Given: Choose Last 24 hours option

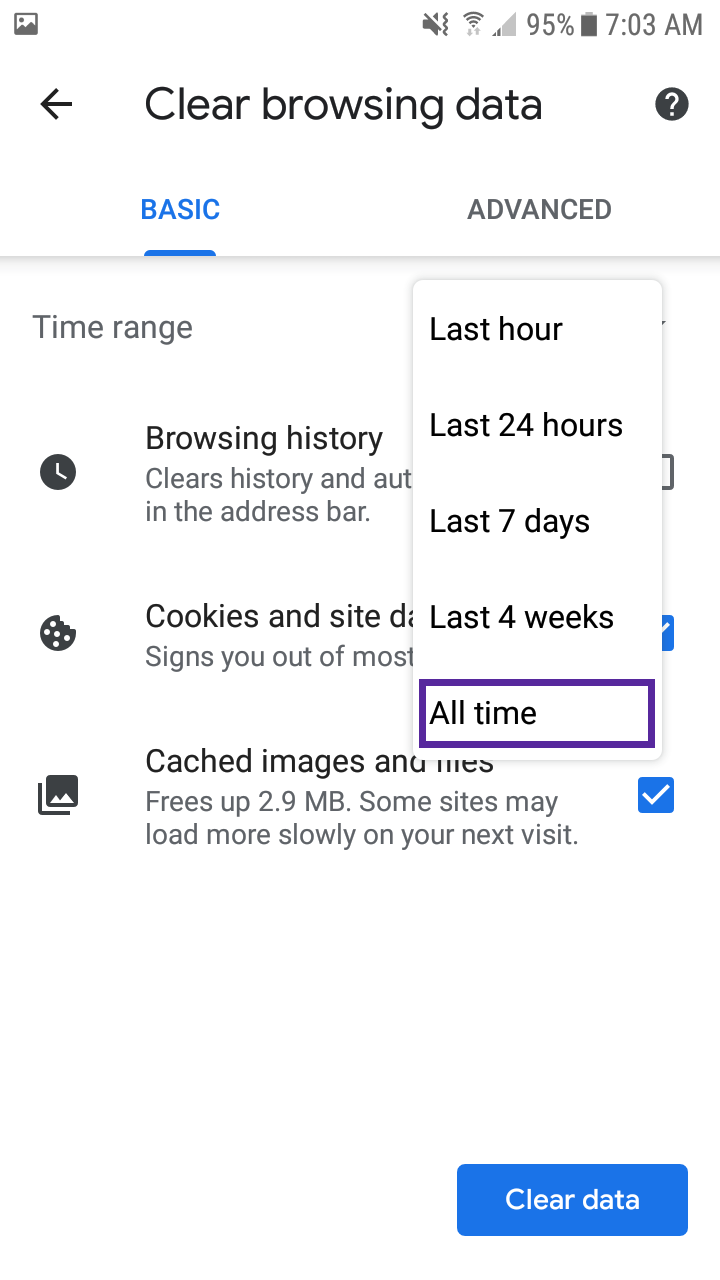Looking at the screenshot, I should (537, 425).
